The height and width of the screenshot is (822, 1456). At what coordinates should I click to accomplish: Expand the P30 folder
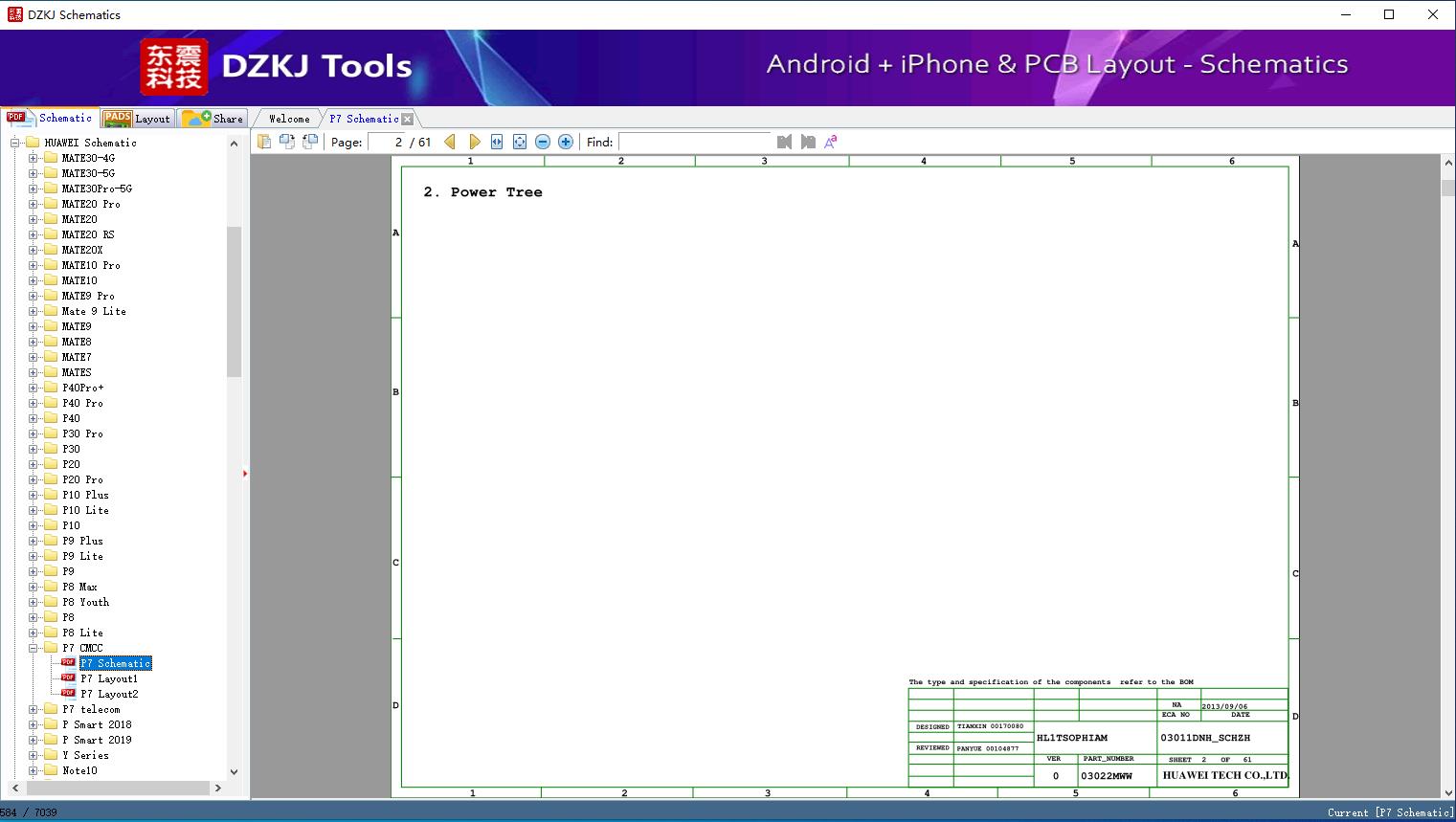pos(34,449)
